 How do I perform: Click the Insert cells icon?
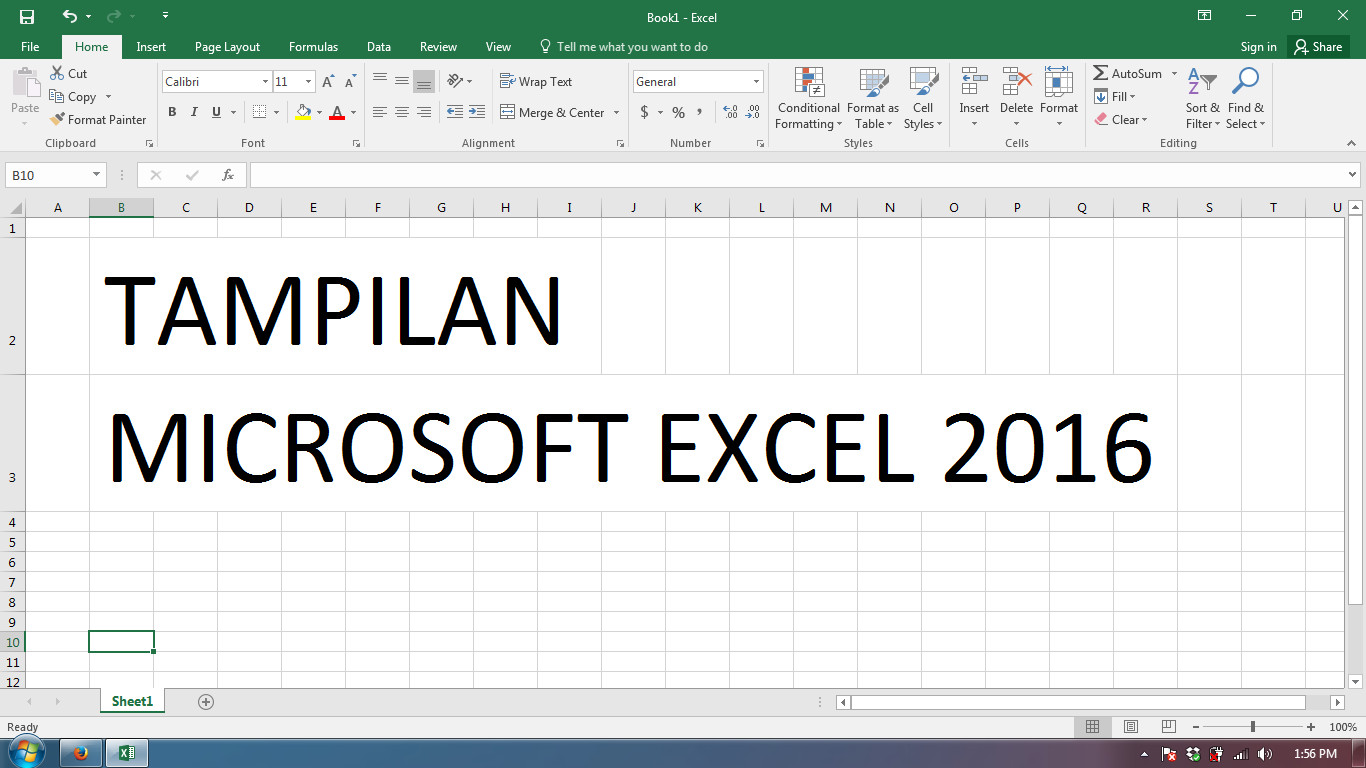click(974, 82)
